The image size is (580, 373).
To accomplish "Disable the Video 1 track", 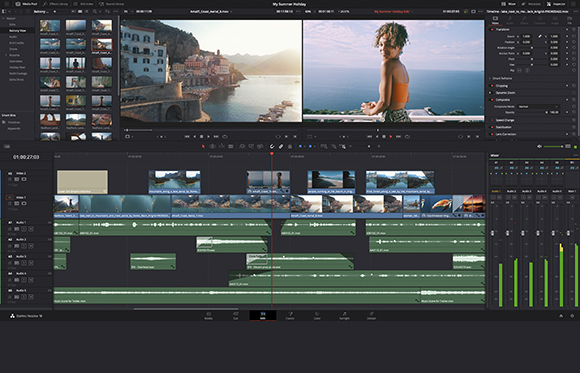I will tap(24, 204).
